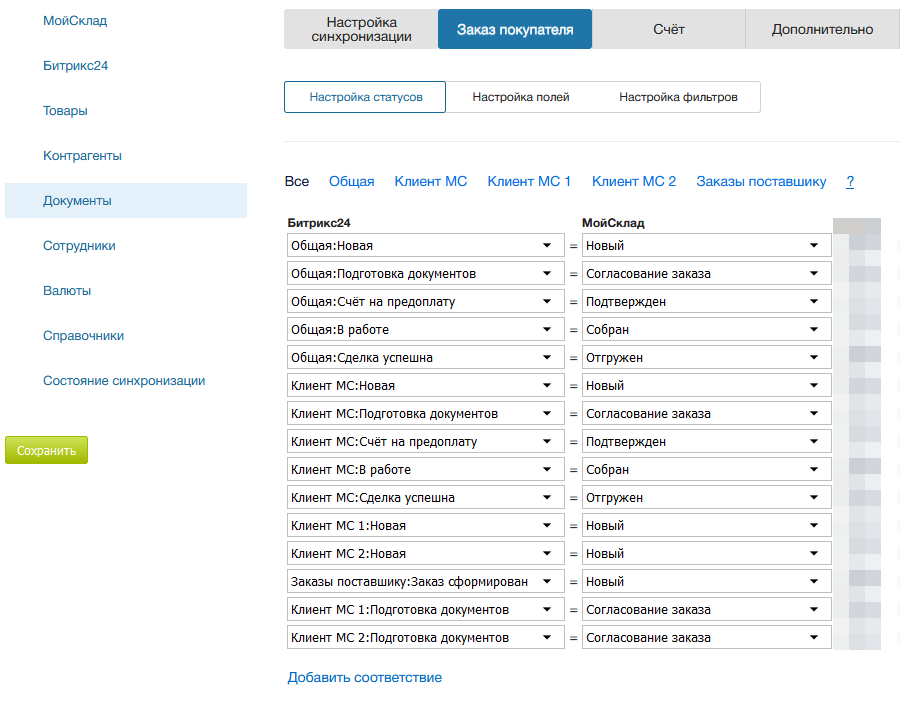Go to the Настройка синхронизации tab
The height and width of the screenshot is (702, 900).
(361, 30)
